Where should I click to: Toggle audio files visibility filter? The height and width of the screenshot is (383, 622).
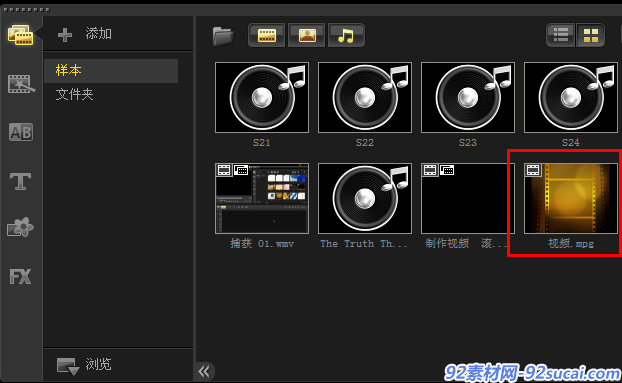346,35
